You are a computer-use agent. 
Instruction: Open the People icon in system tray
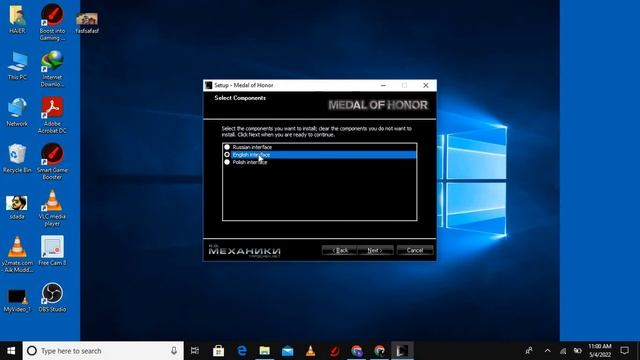(529, 351)
